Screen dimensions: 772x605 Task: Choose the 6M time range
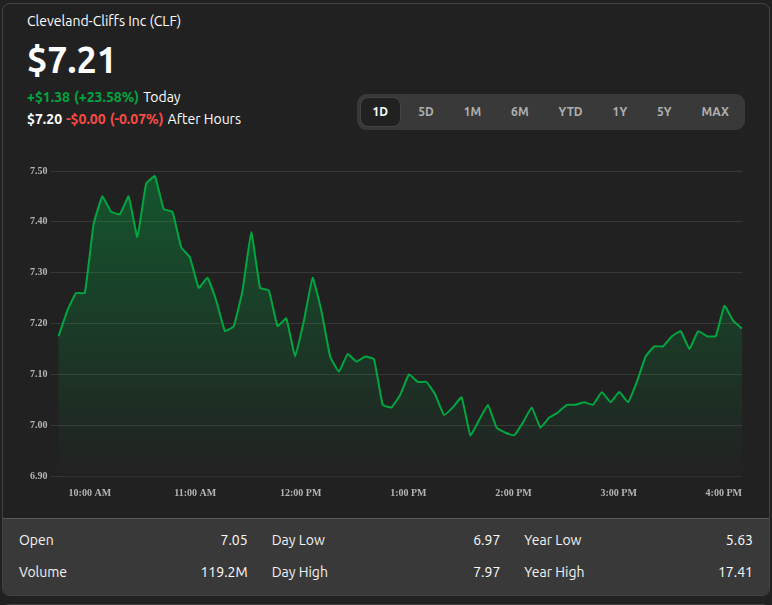pos(519,112)
